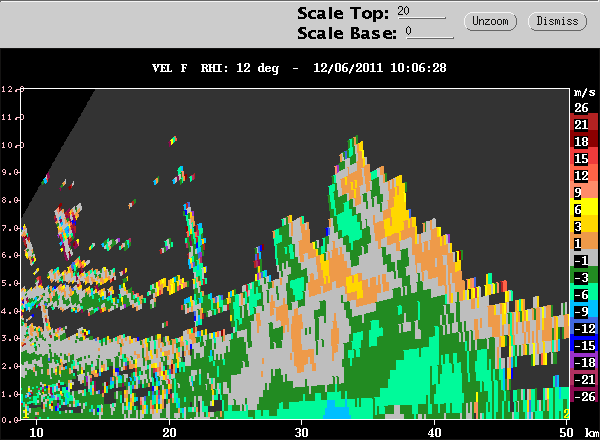Click the 5.0 height axis label
600x440 pixels.
[x=11, y=283]
